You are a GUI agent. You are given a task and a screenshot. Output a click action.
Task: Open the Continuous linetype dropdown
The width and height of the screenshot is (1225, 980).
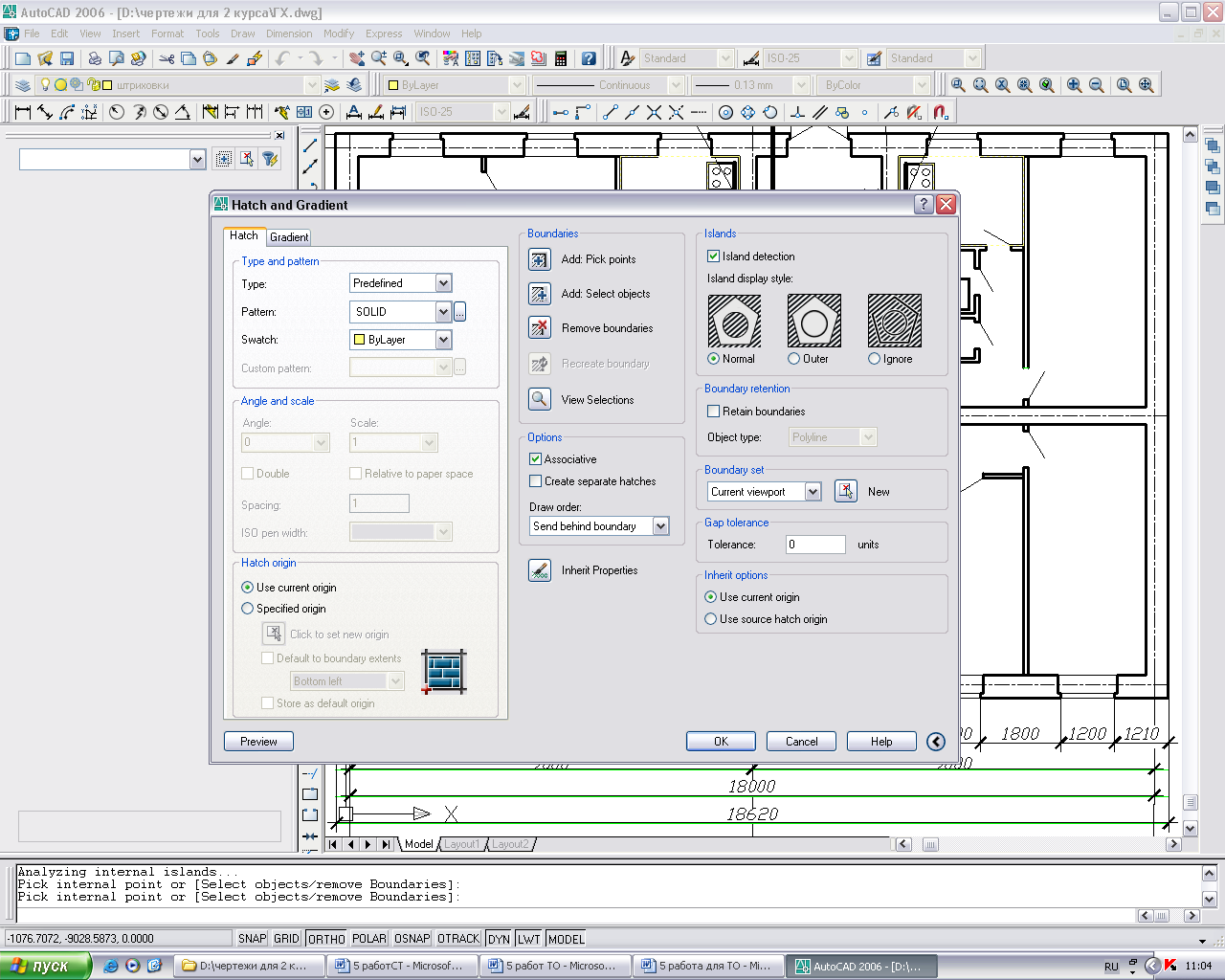(676, 85)
